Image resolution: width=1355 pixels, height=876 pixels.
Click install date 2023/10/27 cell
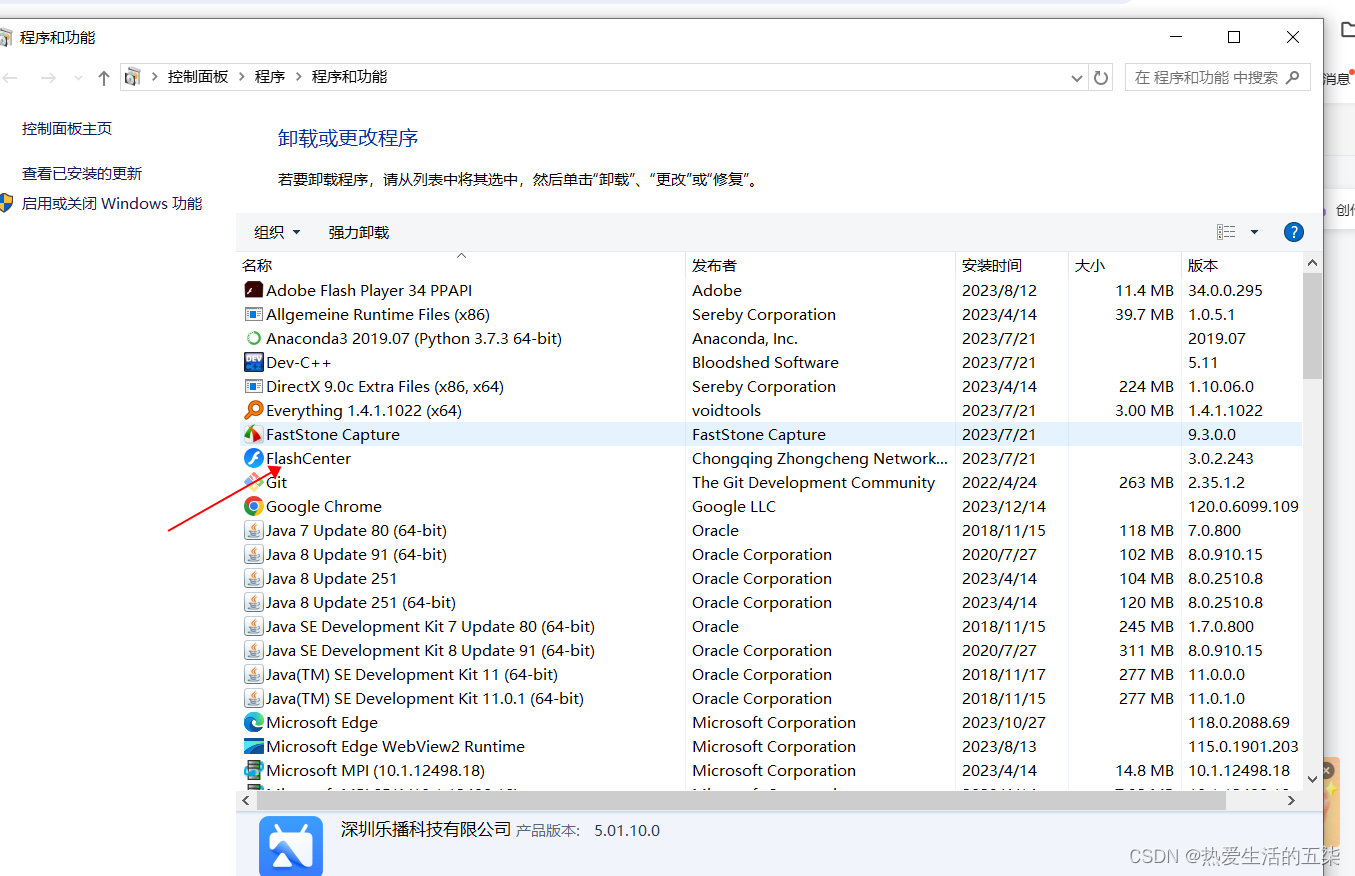click(1003, 722)
